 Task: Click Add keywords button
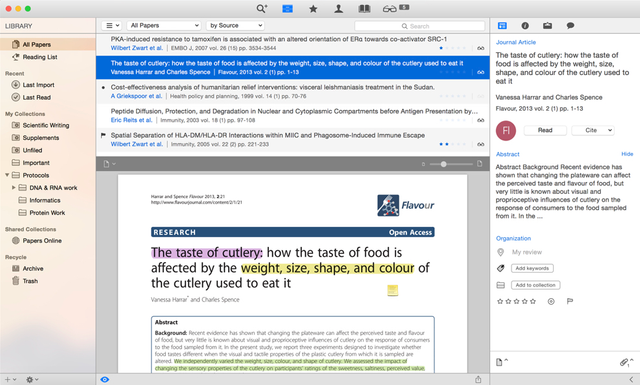coord(532,268)
